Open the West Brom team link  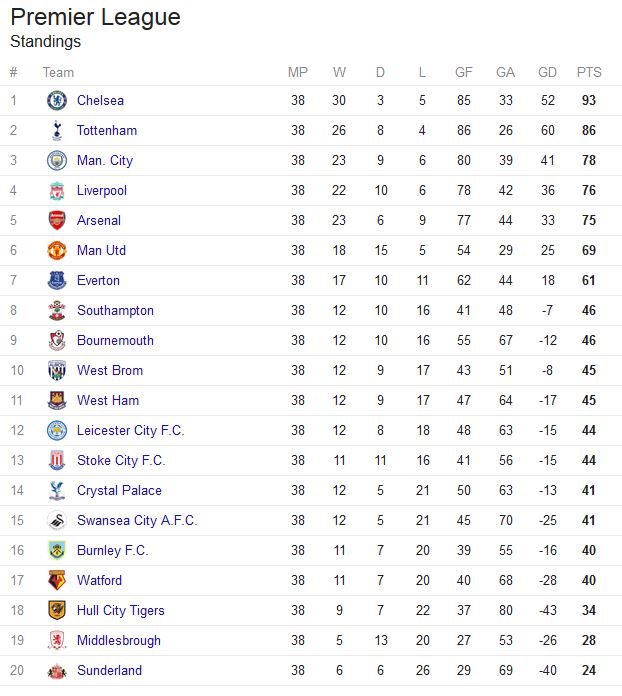point(110,370)
